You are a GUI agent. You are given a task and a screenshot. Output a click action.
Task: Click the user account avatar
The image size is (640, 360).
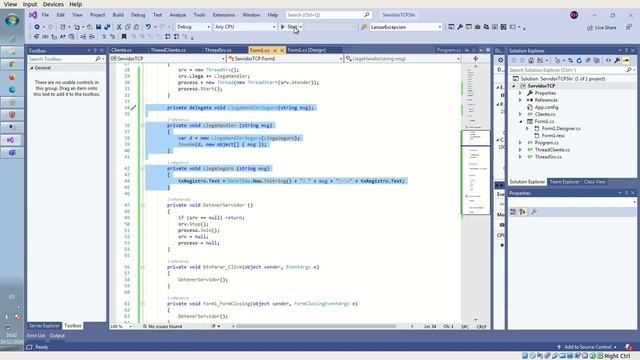(x=574, y=15)
